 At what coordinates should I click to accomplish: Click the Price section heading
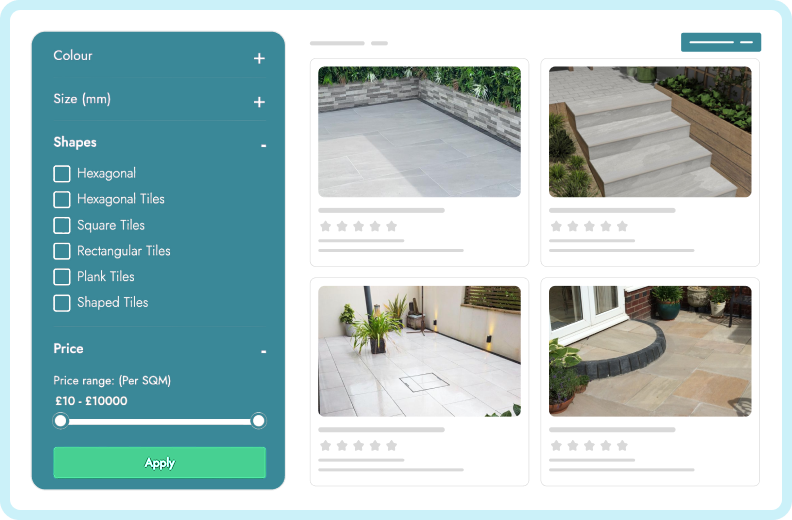(x=68, y=349)
